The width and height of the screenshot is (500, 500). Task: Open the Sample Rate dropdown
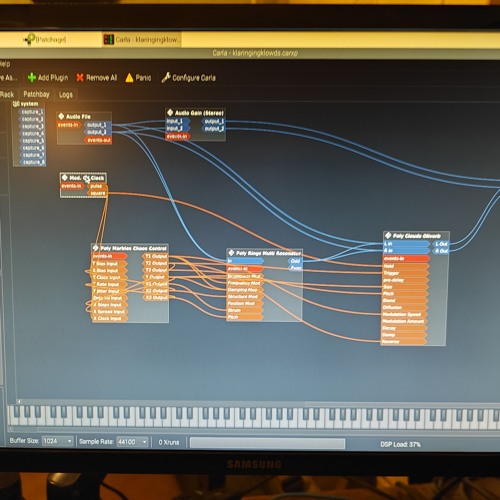tap(132, 442)
